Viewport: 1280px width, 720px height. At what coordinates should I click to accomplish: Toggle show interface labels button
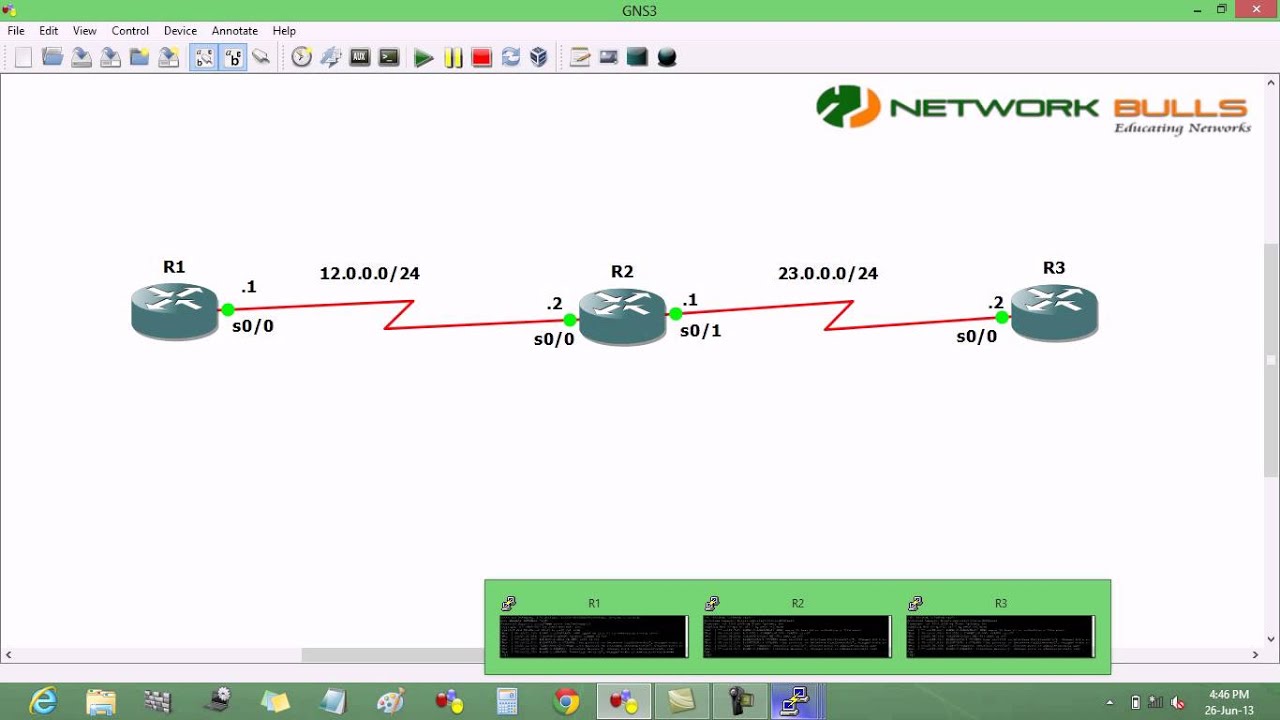[x=204, y=57]
